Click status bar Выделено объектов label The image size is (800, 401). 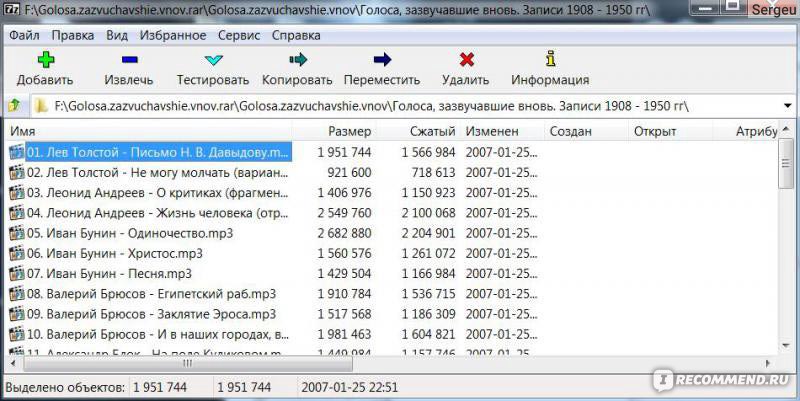65,387
